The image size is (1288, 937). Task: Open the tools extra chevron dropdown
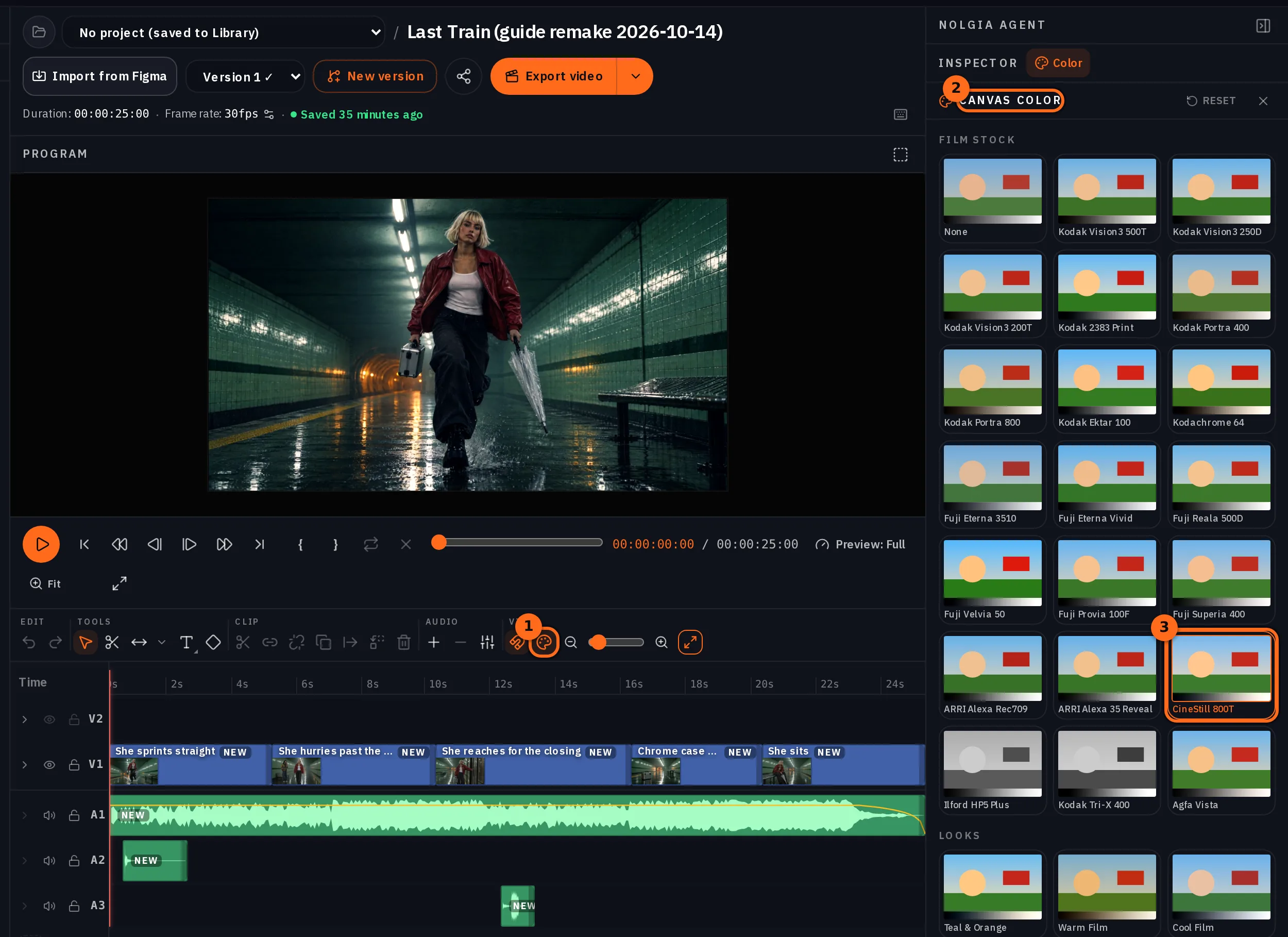[x=162, y=642]
